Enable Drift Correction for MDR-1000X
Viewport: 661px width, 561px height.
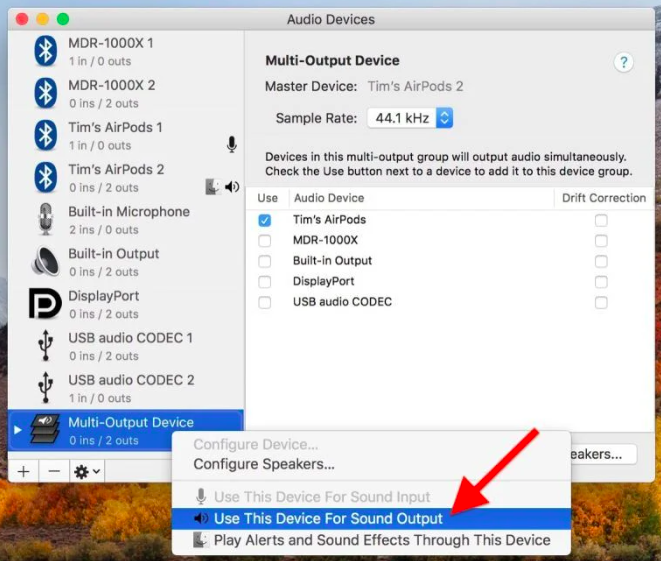coord(601,241)
